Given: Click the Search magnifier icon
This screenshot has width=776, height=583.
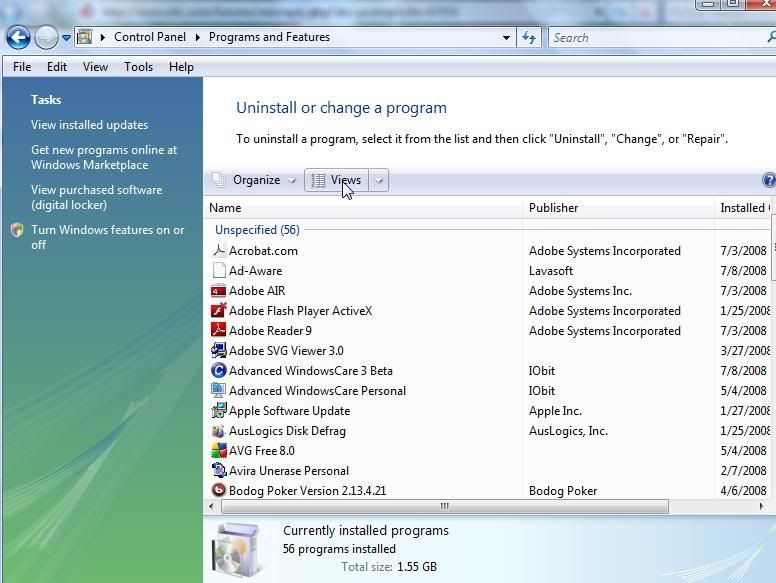Looking at the screenshot, I should pyautogui.click(x=772, y=37).
